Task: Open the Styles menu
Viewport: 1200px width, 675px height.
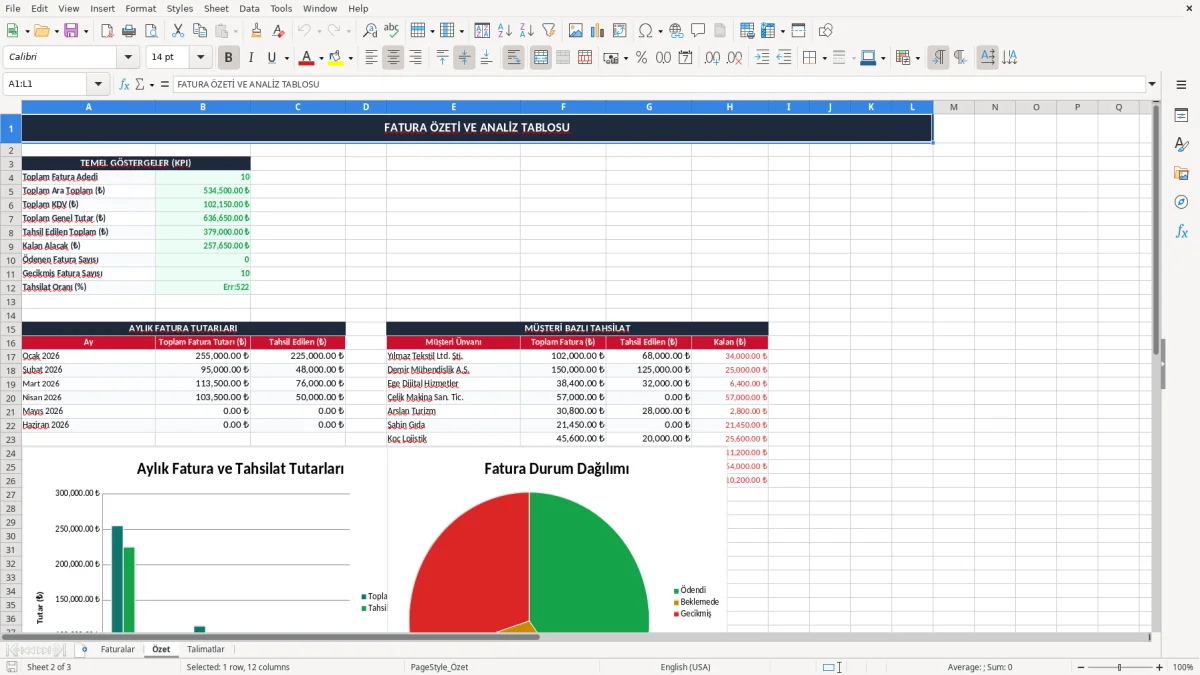Action: 180,8
